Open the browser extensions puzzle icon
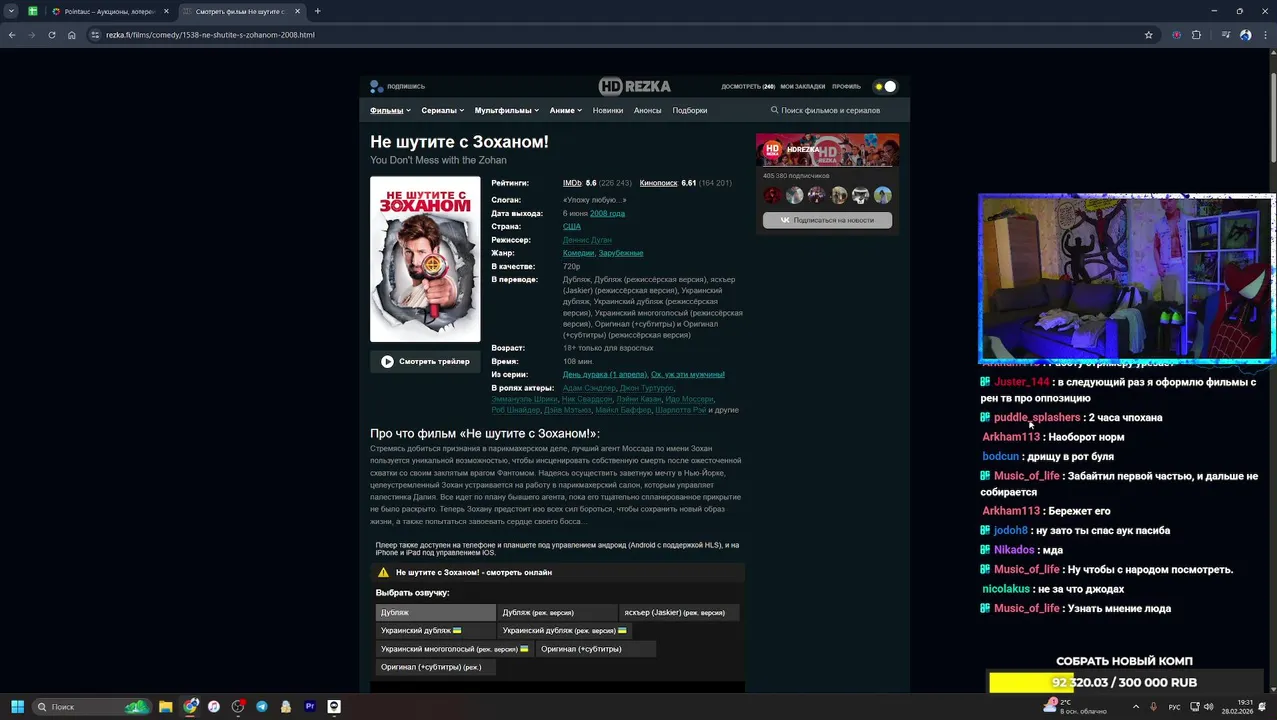The image size is (1277, 720). point(1196,35)
